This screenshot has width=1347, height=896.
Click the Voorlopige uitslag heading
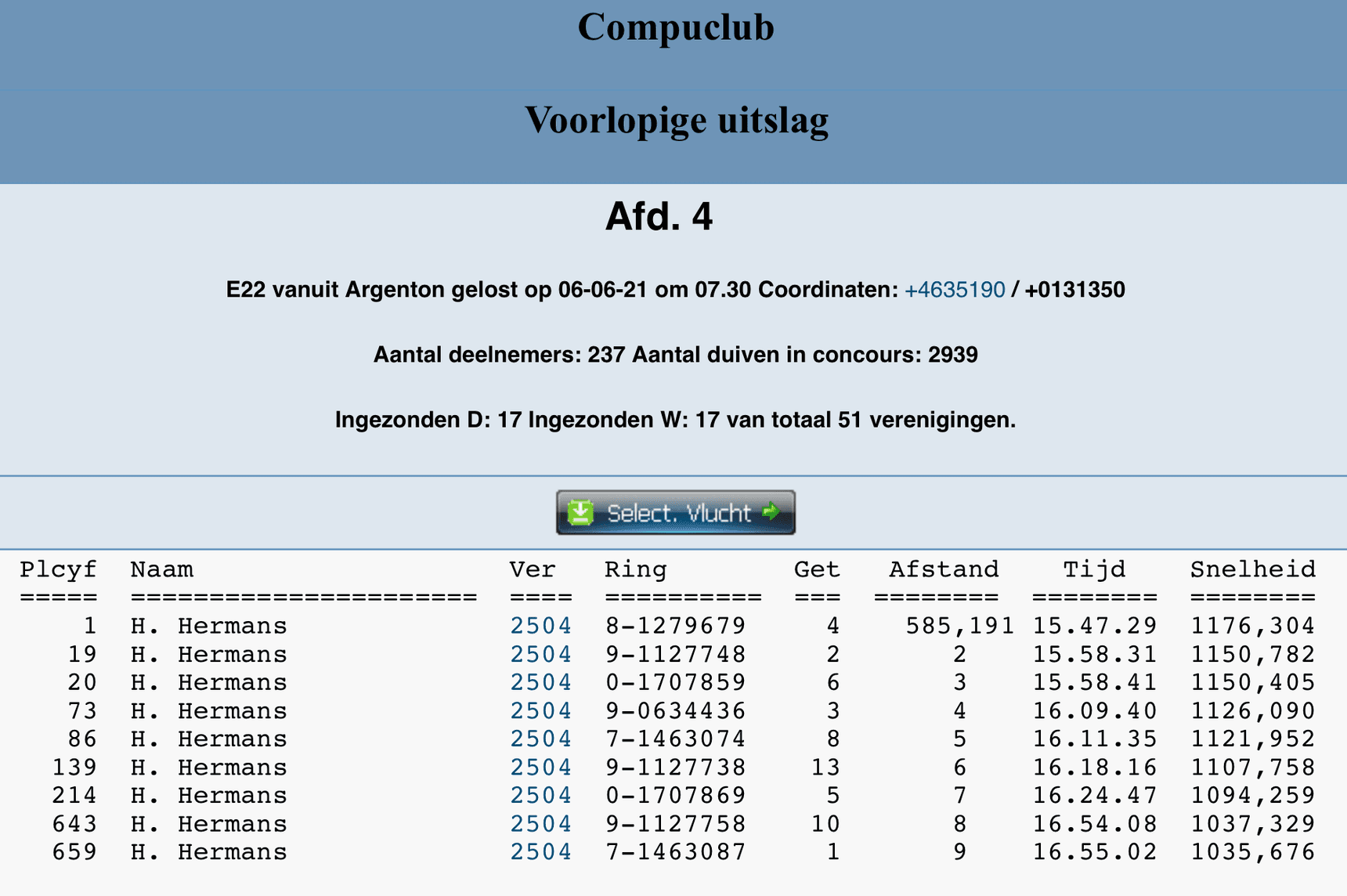coord(675,121)
